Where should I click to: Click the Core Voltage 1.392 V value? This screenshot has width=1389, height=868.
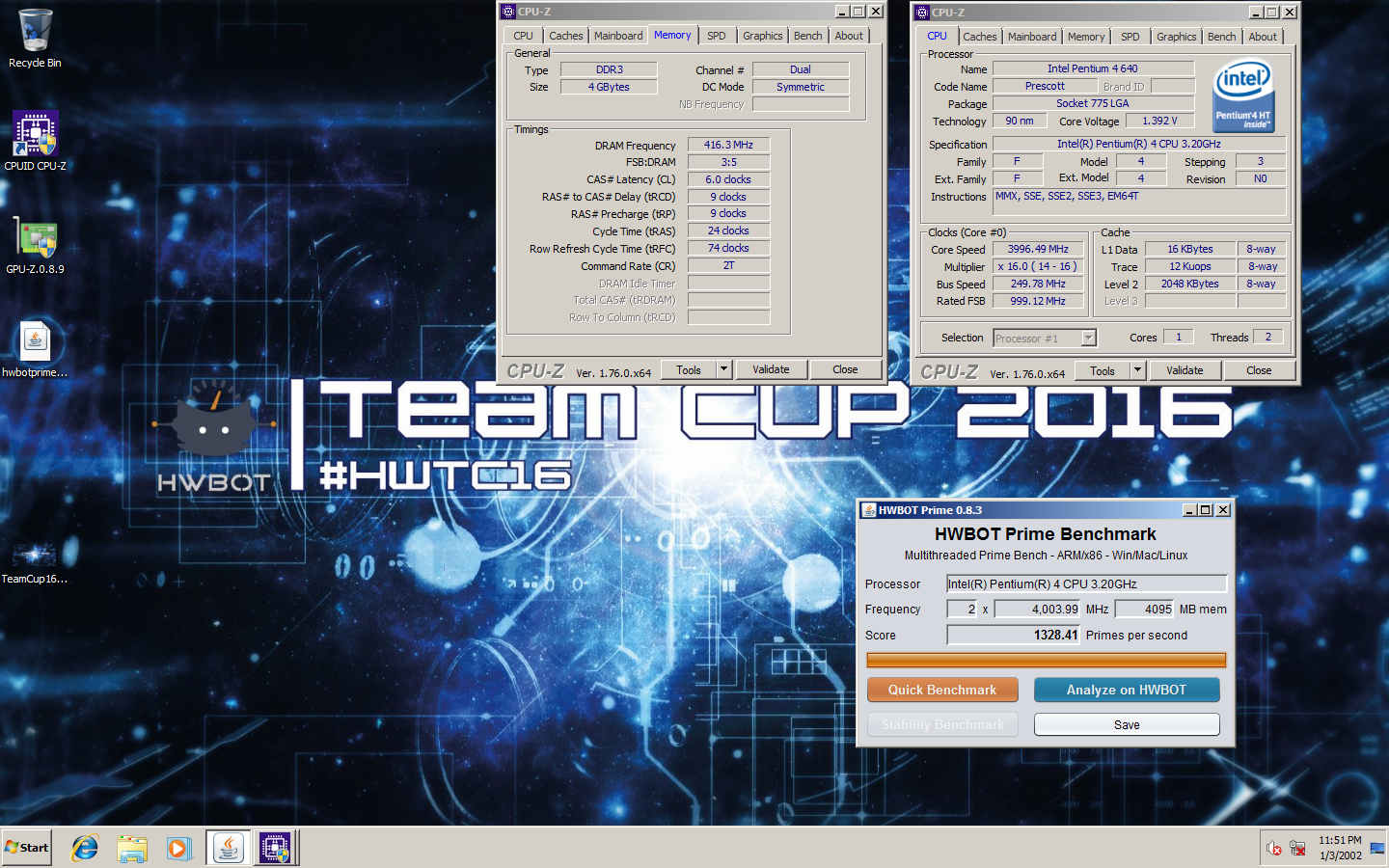click(1159, 121)
